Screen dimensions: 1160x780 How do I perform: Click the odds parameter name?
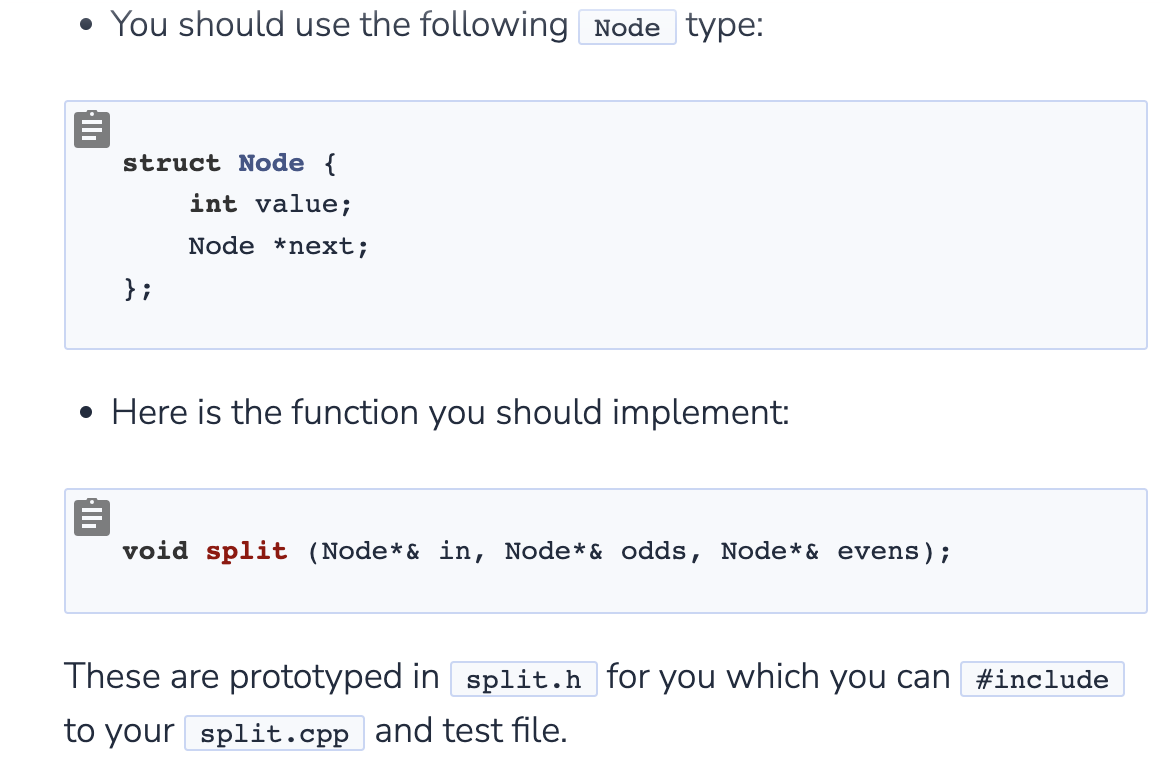coord(653,551)
